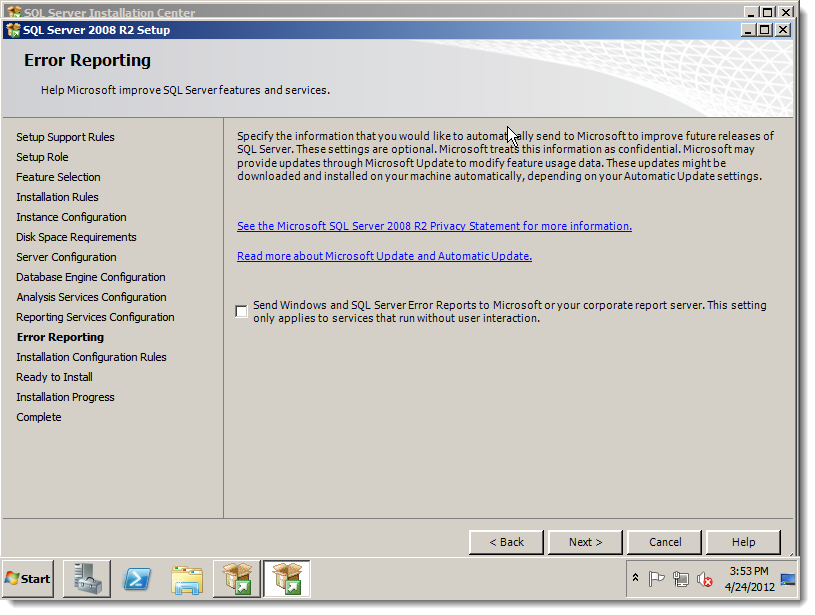Open Windows Explorer folder icon in taskbar

187,579
